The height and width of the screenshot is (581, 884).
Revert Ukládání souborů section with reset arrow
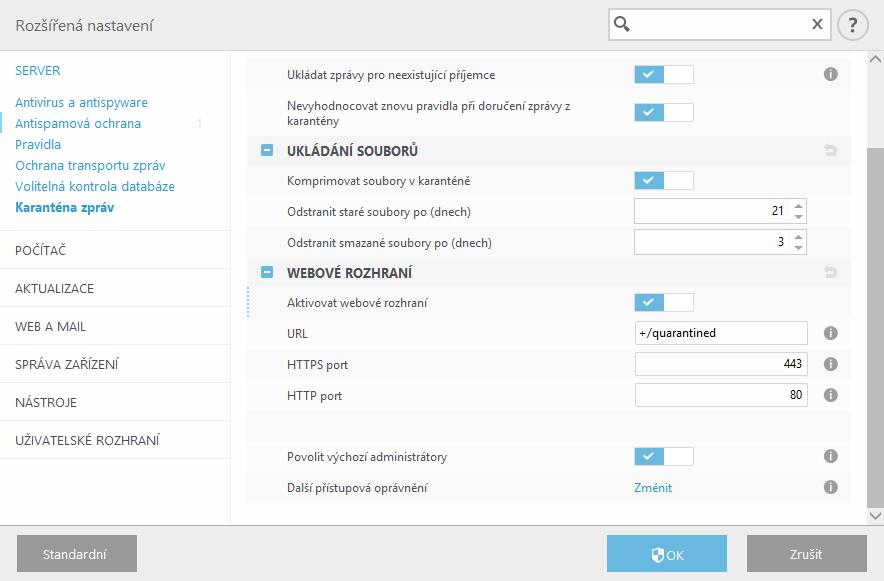[830, 150]
